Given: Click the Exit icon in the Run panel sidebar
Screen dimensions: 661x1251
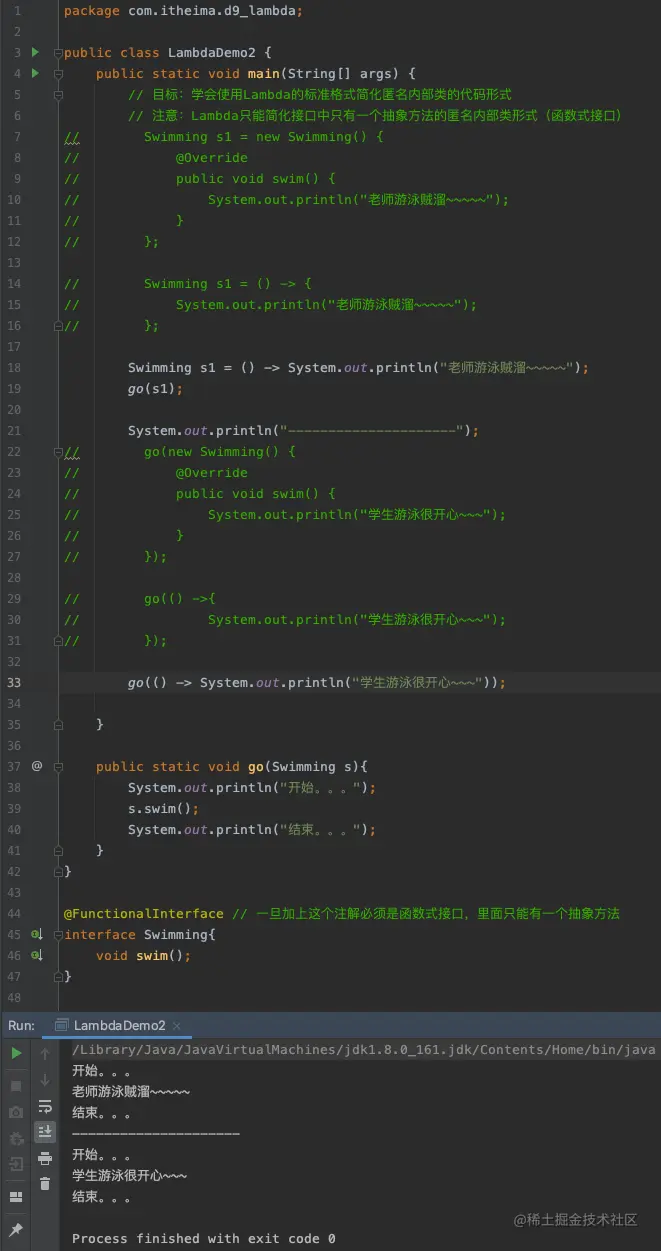Looking at the screenshot, I should coord(16,1164).
